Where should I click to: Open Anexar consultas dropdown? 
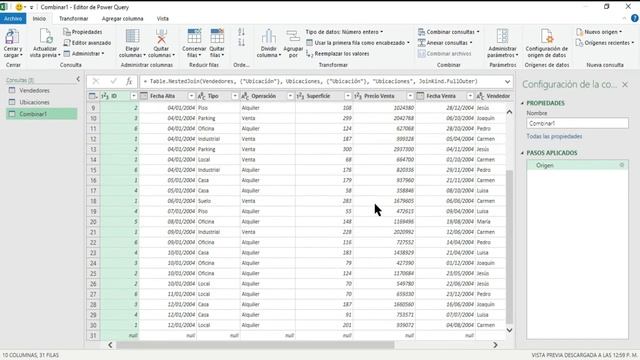coord(445,42)
